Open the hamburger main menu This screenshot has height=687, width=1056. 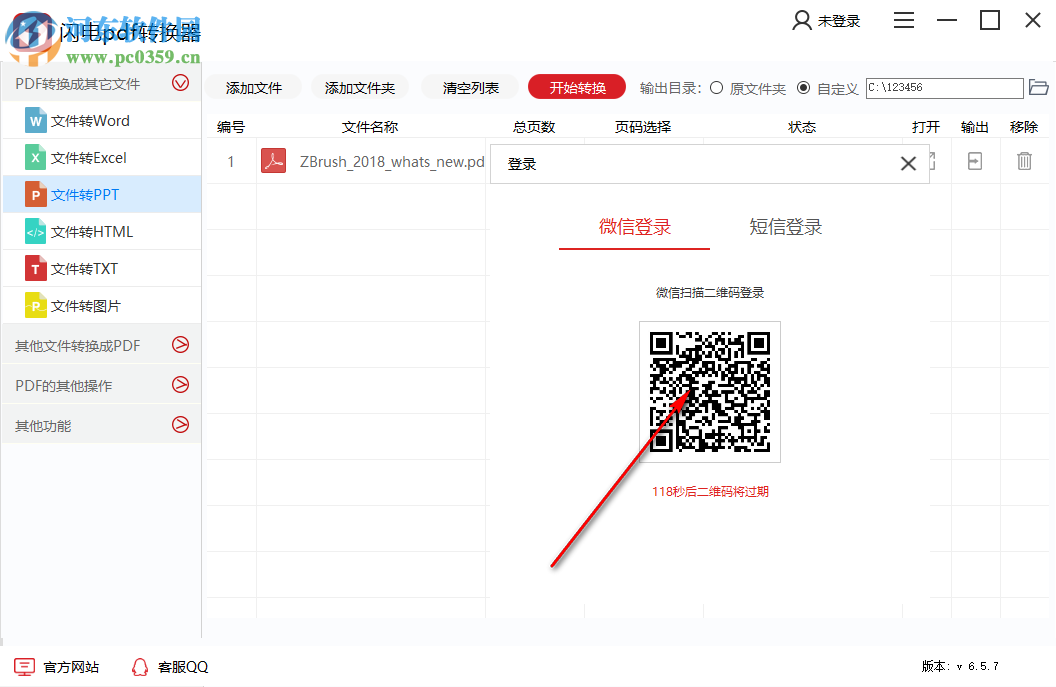pos(904,21)
